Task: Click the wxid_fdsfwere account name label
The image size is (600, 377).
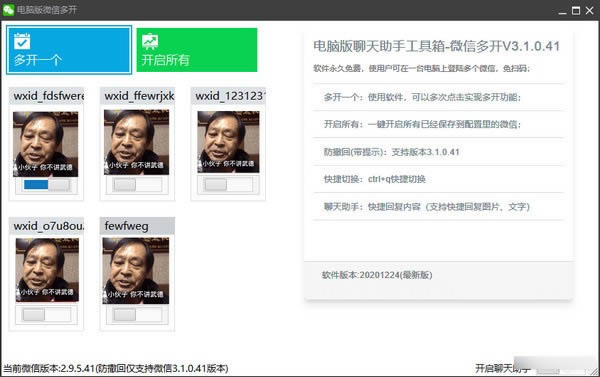Action: (49, 96)
